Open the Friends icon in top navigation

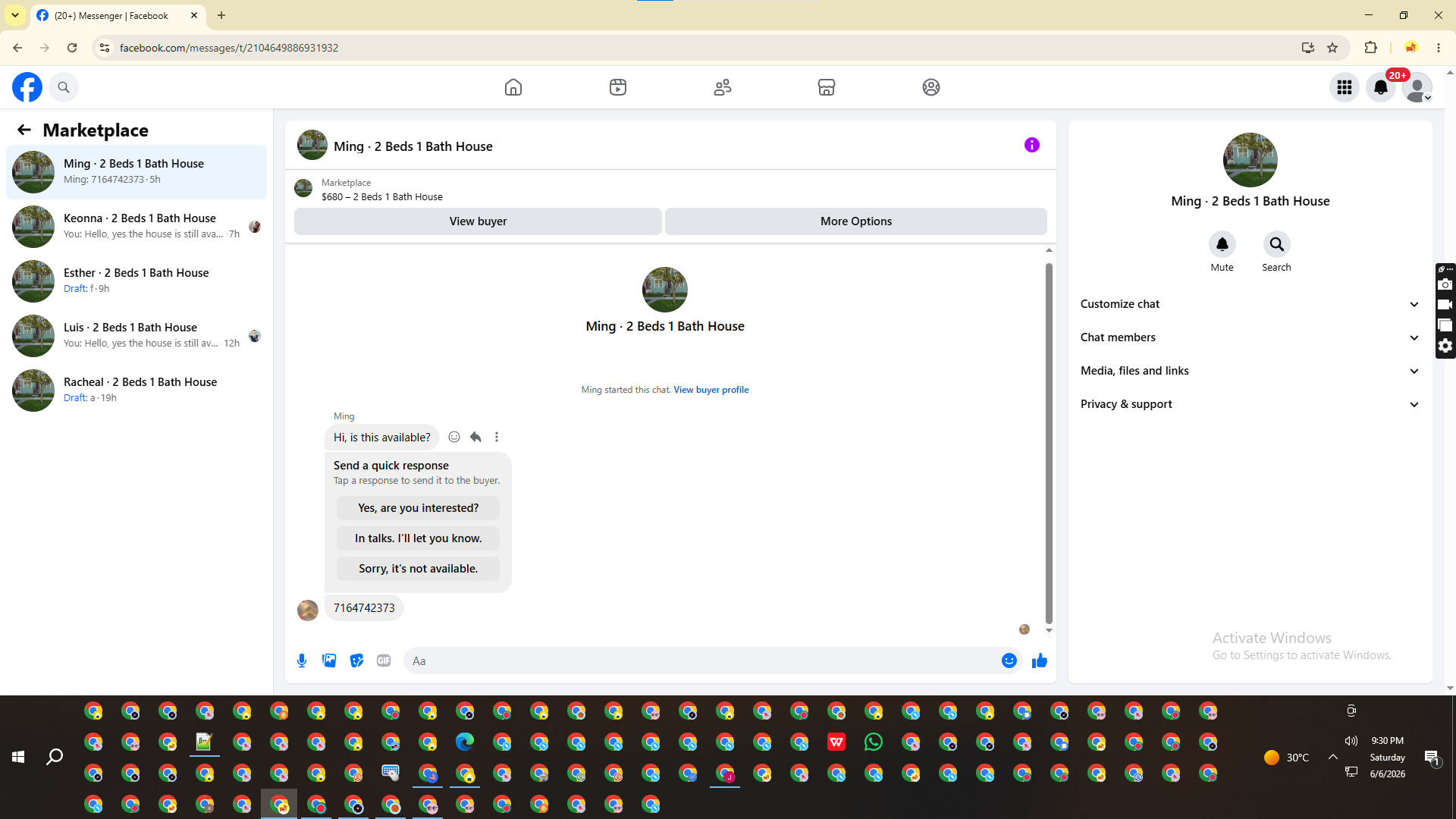point(723,87)
